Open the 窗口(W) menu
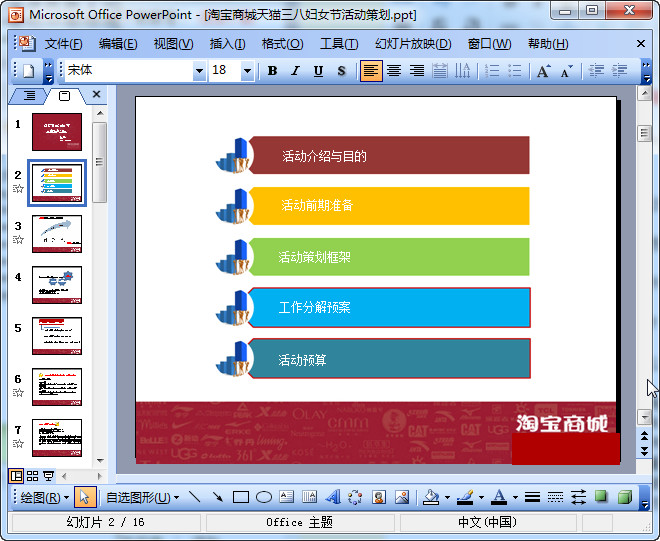660x541 pixels. pyautogui.click(x=489, y=44)
